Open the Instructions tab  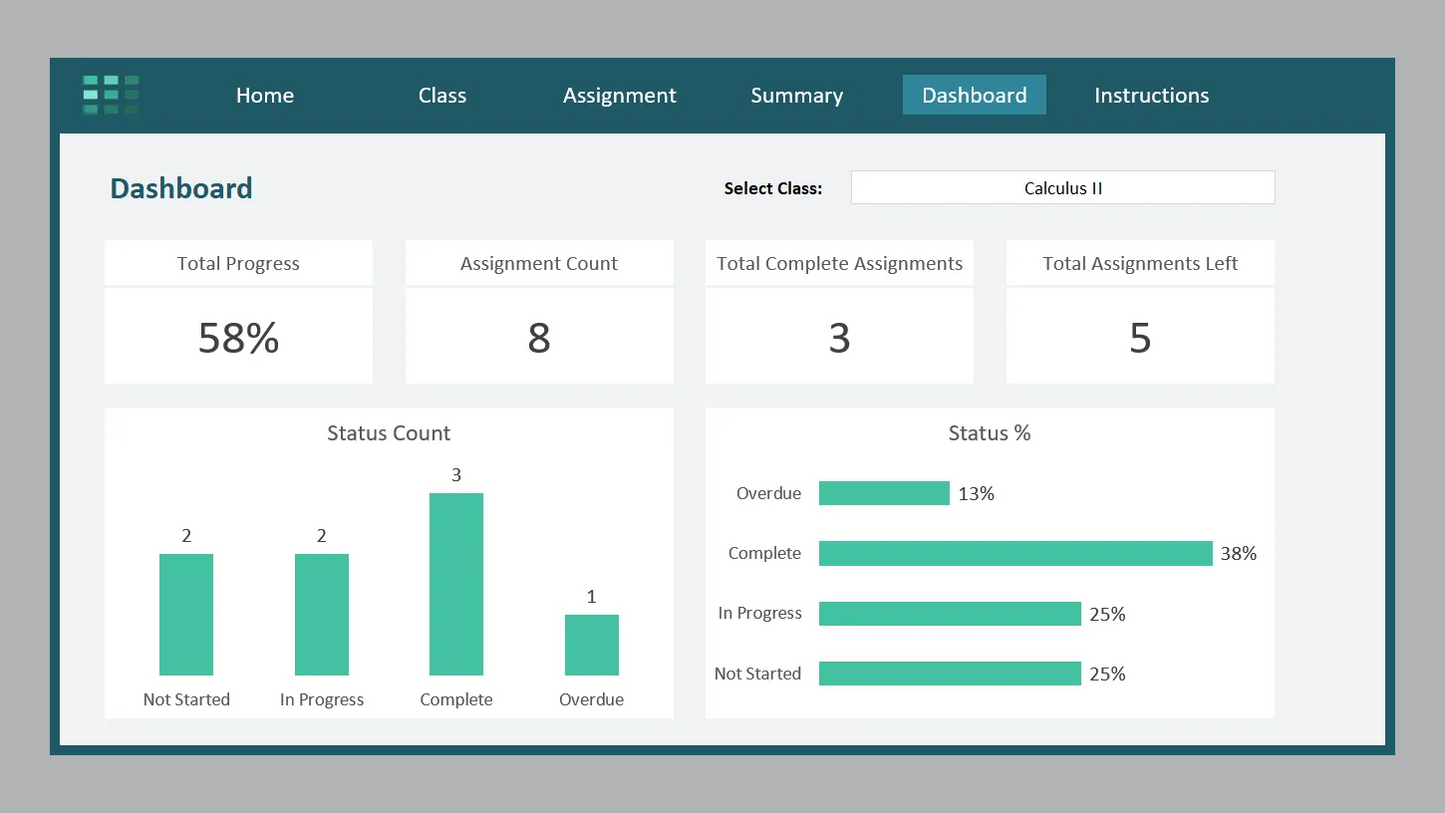[1152, 95]
